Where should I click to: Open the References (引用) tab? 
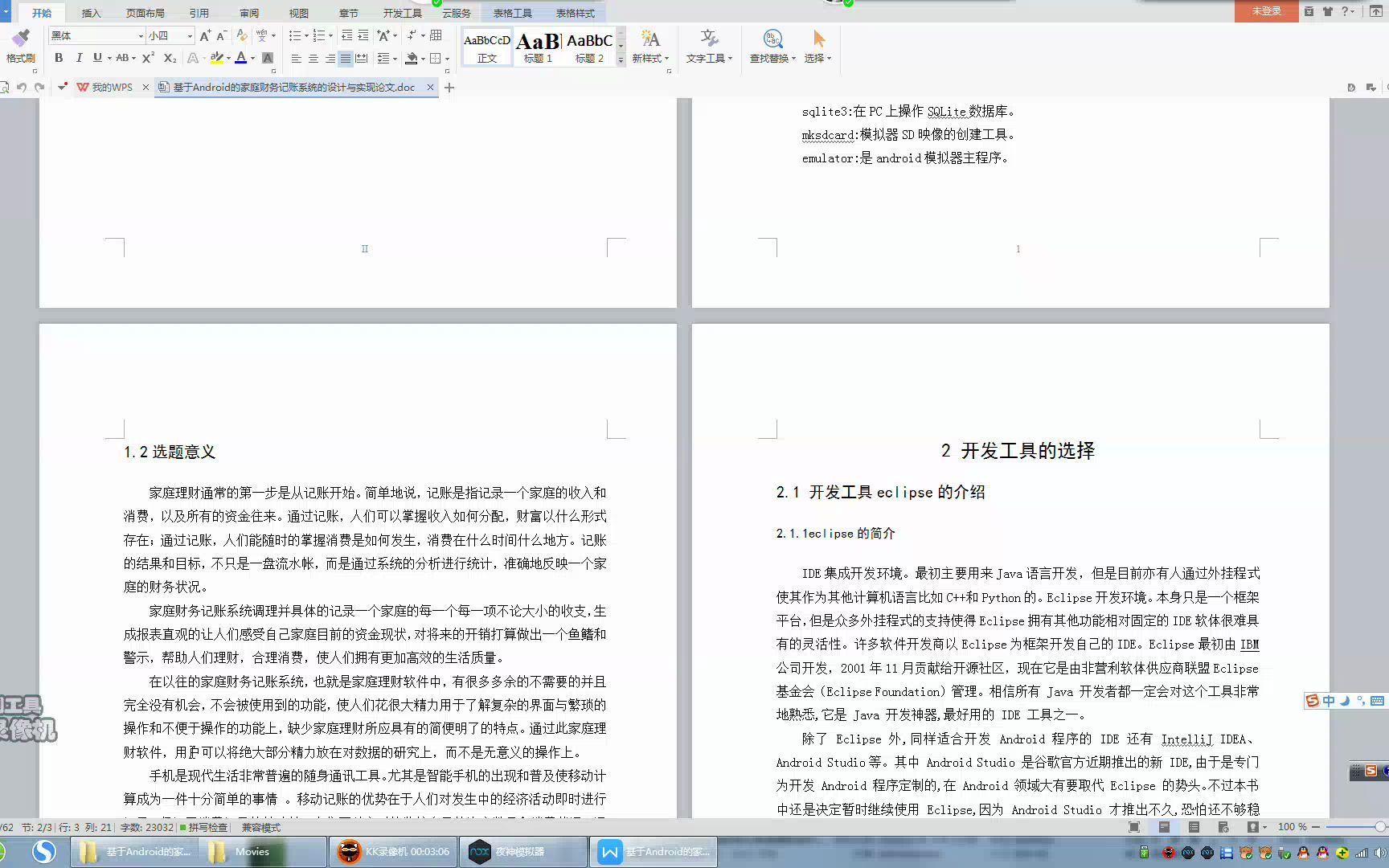click(x=199, y=13)
